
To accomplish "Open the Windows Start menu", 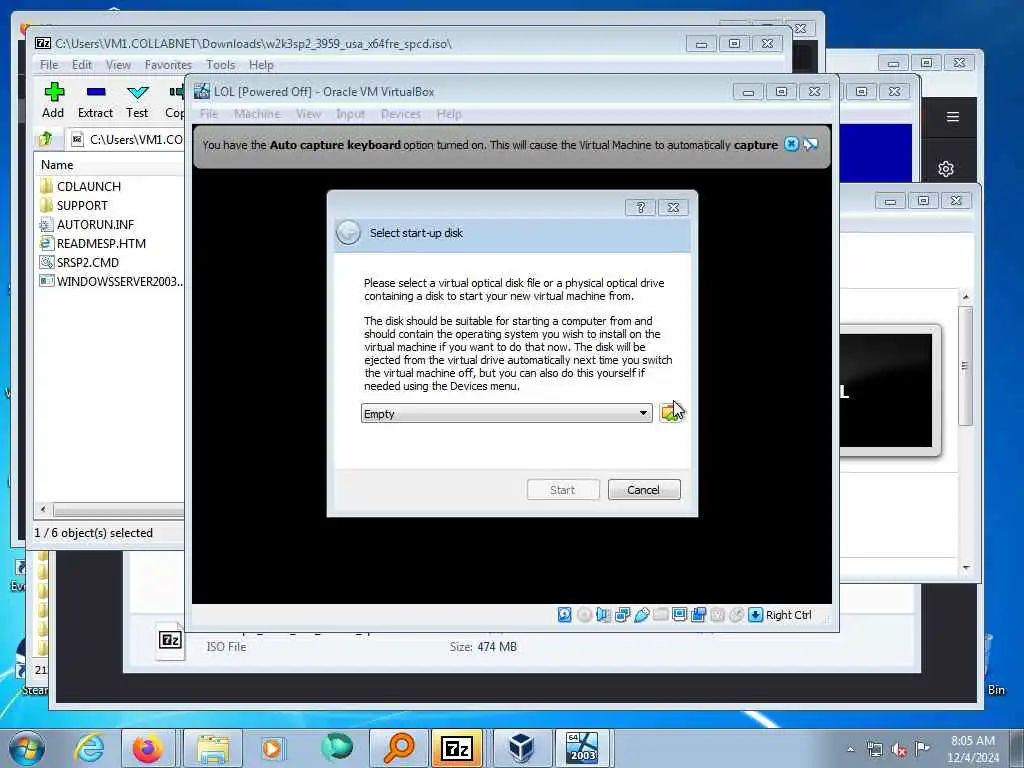I will [27, 748].
